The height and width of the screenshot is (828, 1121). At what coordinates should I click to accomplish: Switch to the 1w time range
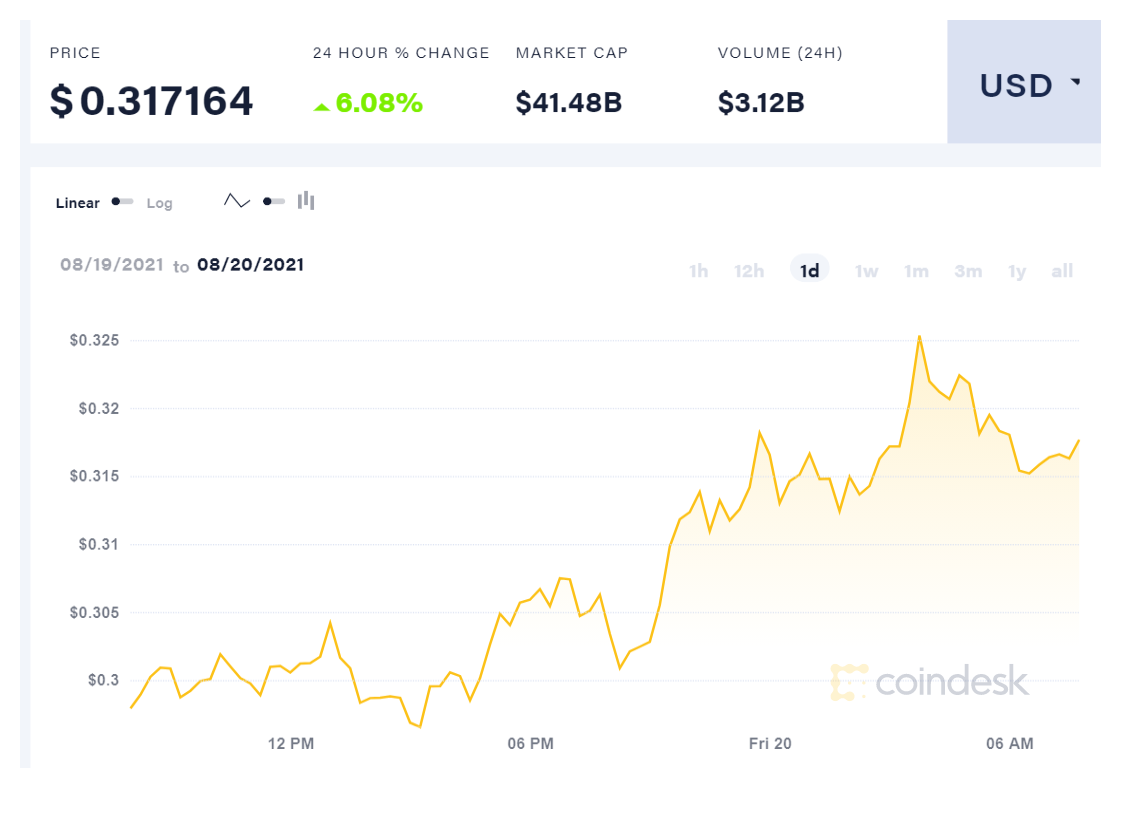coord(866,271)
